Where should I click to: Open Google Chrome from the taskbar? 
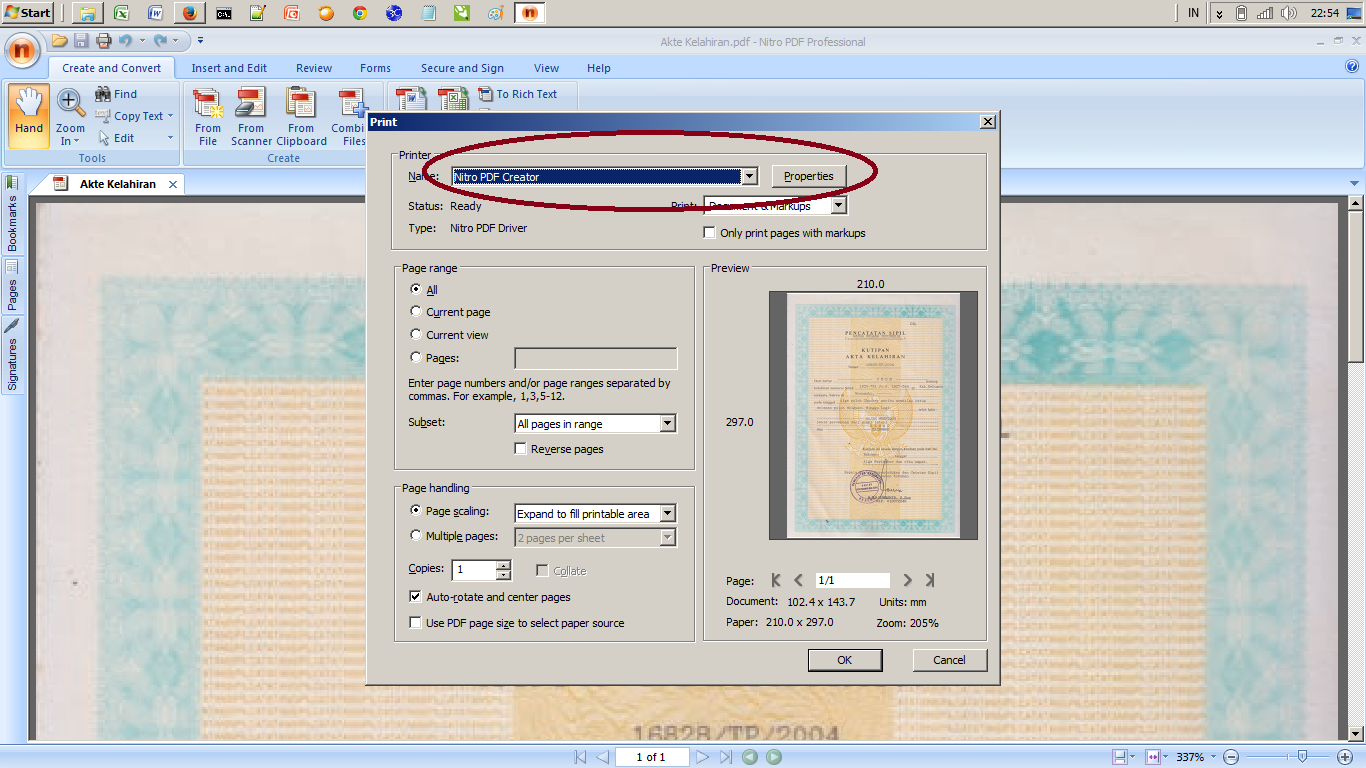pyautogui.click(x=360, y=13)
